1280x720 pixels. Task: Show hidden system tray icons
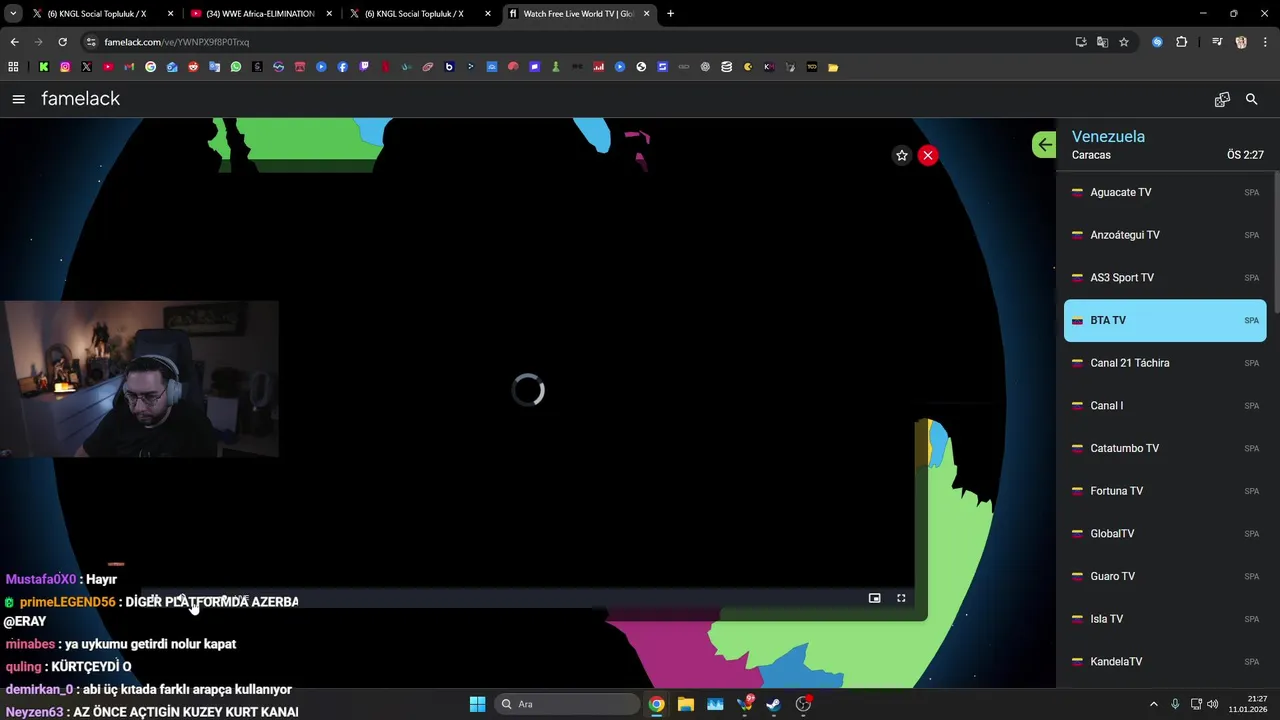coord(1153,704)
